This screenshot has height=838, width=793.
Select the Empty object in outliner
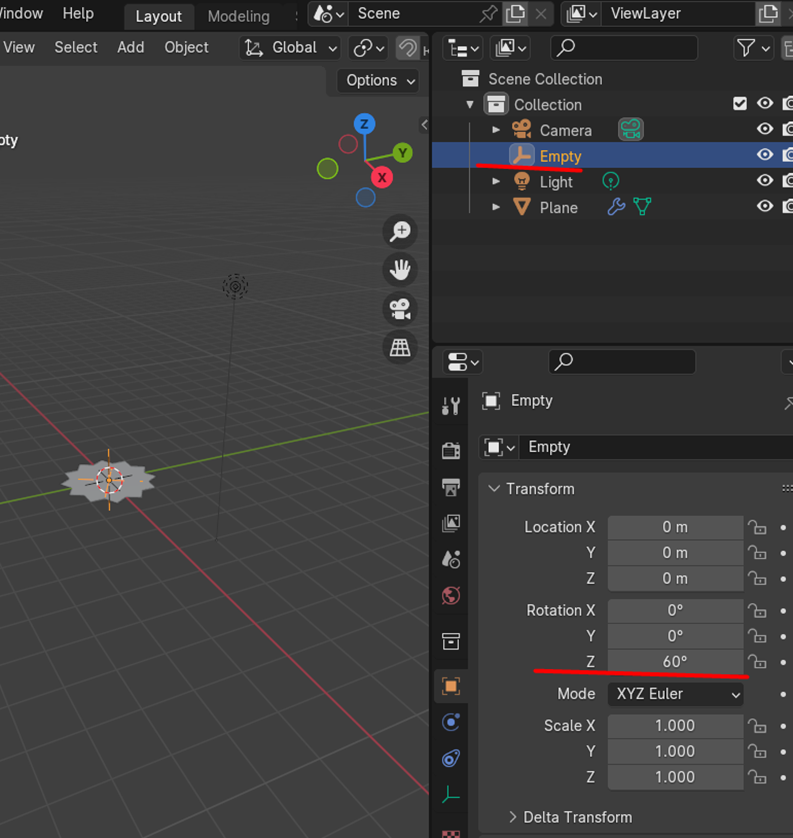tap(560, 156)
